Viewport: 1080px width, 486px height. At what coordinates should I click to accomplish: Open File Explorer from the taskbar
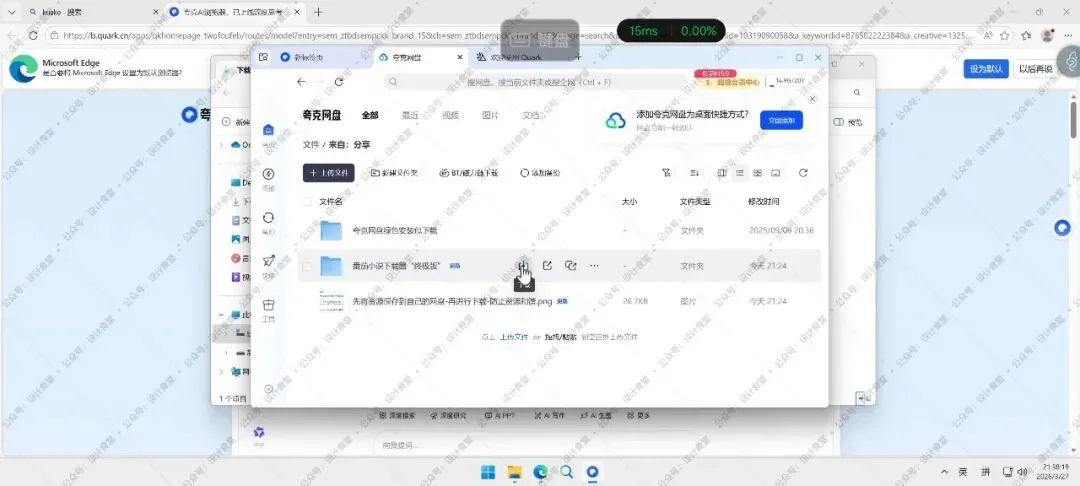514,472
